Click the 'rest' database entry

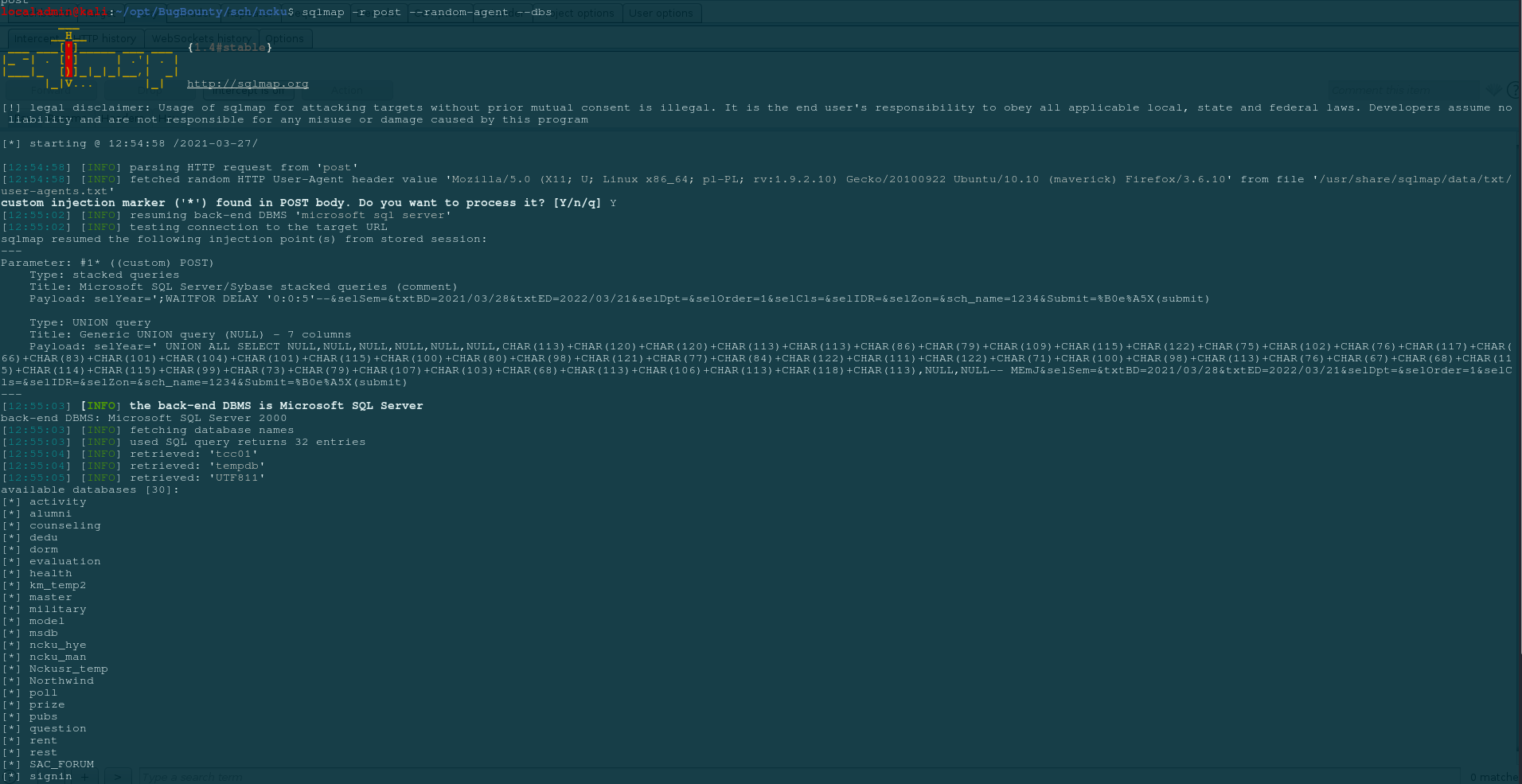[44, 752]
